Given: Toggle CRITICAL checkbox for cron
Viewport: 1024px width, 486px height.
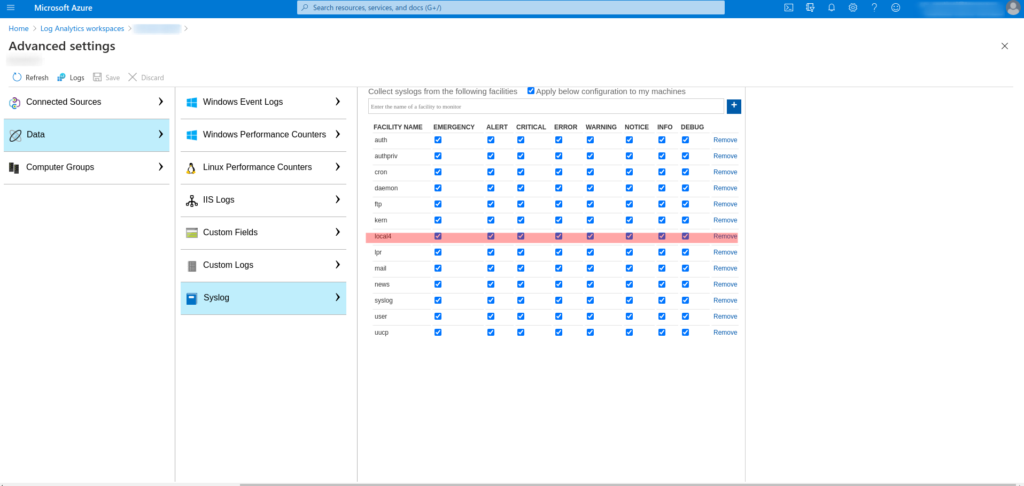Looking at the screenshot, I should click(x=520, y=172).
